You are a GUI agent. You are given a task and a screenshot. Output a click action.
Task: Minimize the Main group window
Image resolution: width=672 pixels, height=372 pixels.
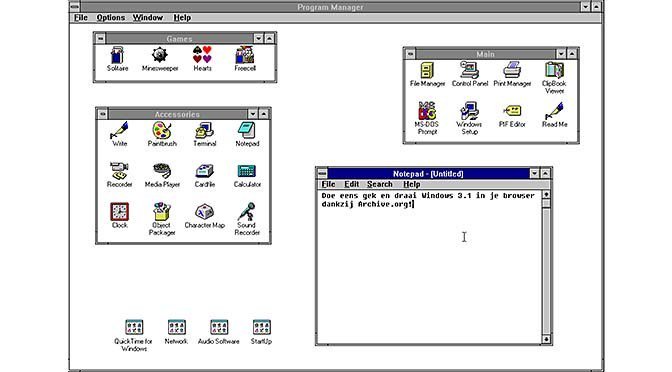click(x=561, y=54)
